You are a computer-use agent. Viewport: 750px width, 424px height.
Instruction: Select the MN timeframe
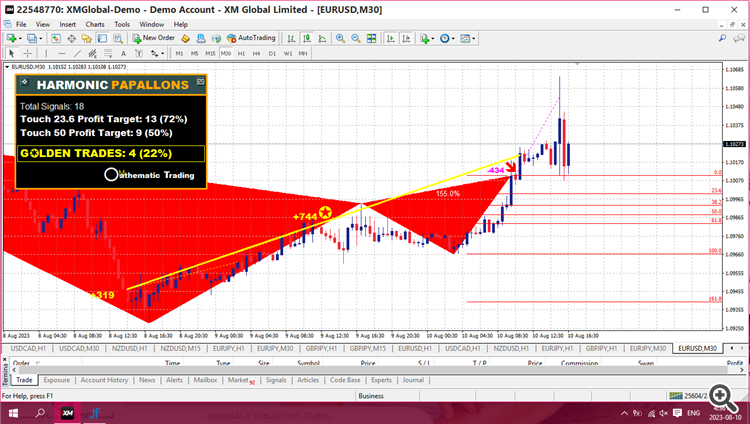click(303, 53)
